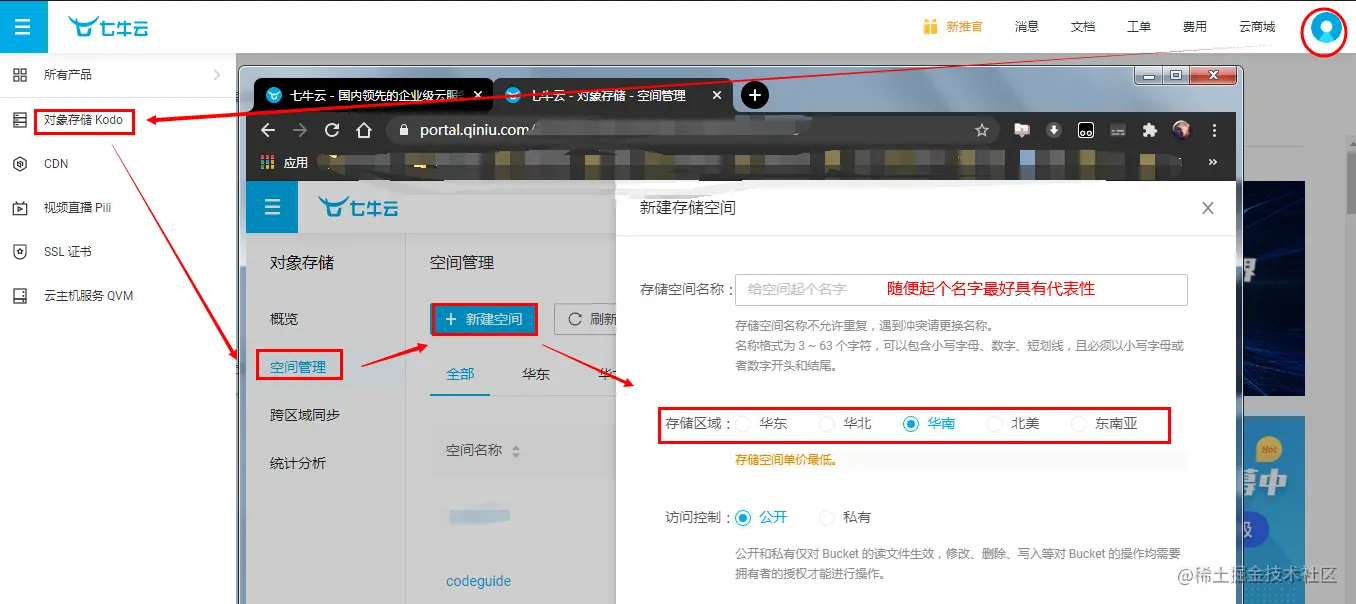
Task: Switch to first Chrome tab 七牛云 国内领先
Action: coord(374,96)
